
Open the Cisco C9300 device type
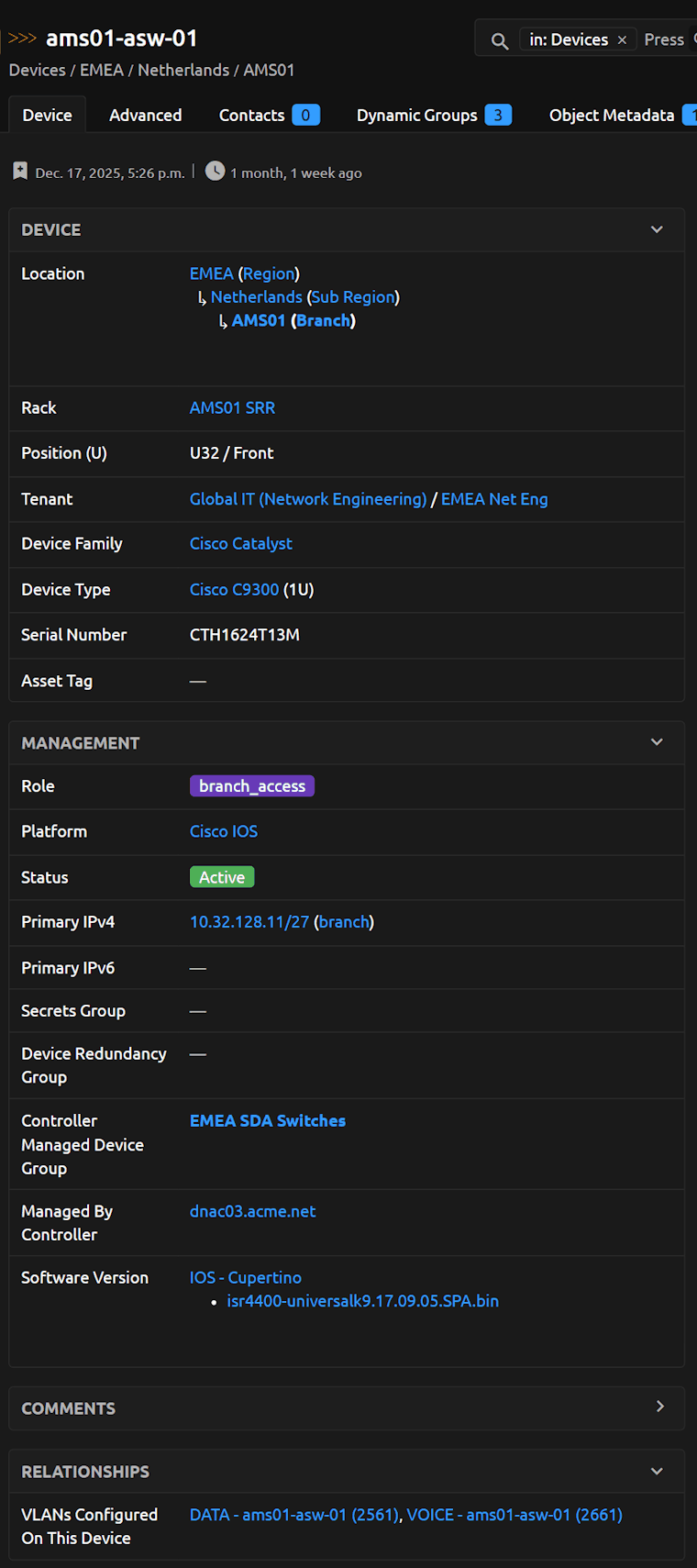tap(234, 589)
